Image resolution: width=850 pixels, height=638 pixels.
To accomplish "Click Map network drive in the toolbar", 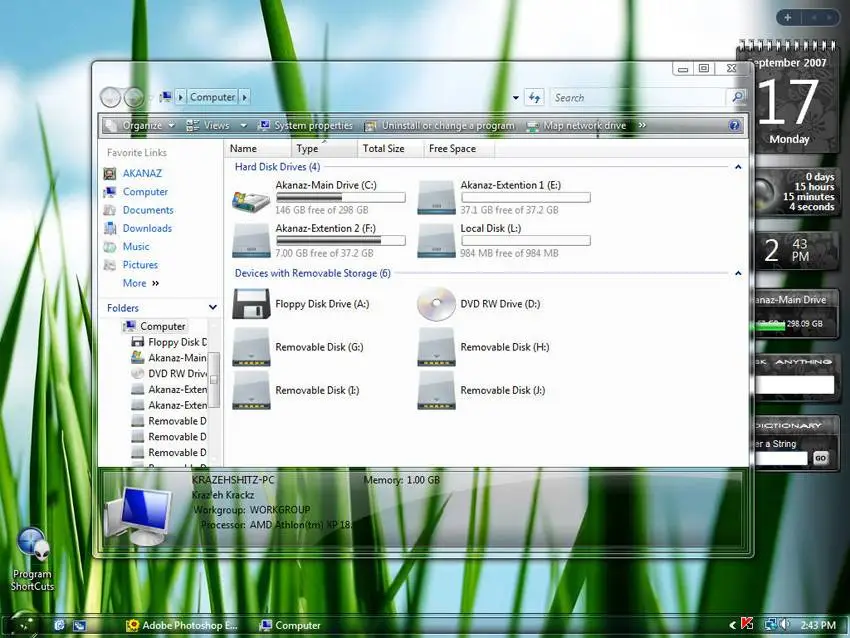I will pos(577,126).
